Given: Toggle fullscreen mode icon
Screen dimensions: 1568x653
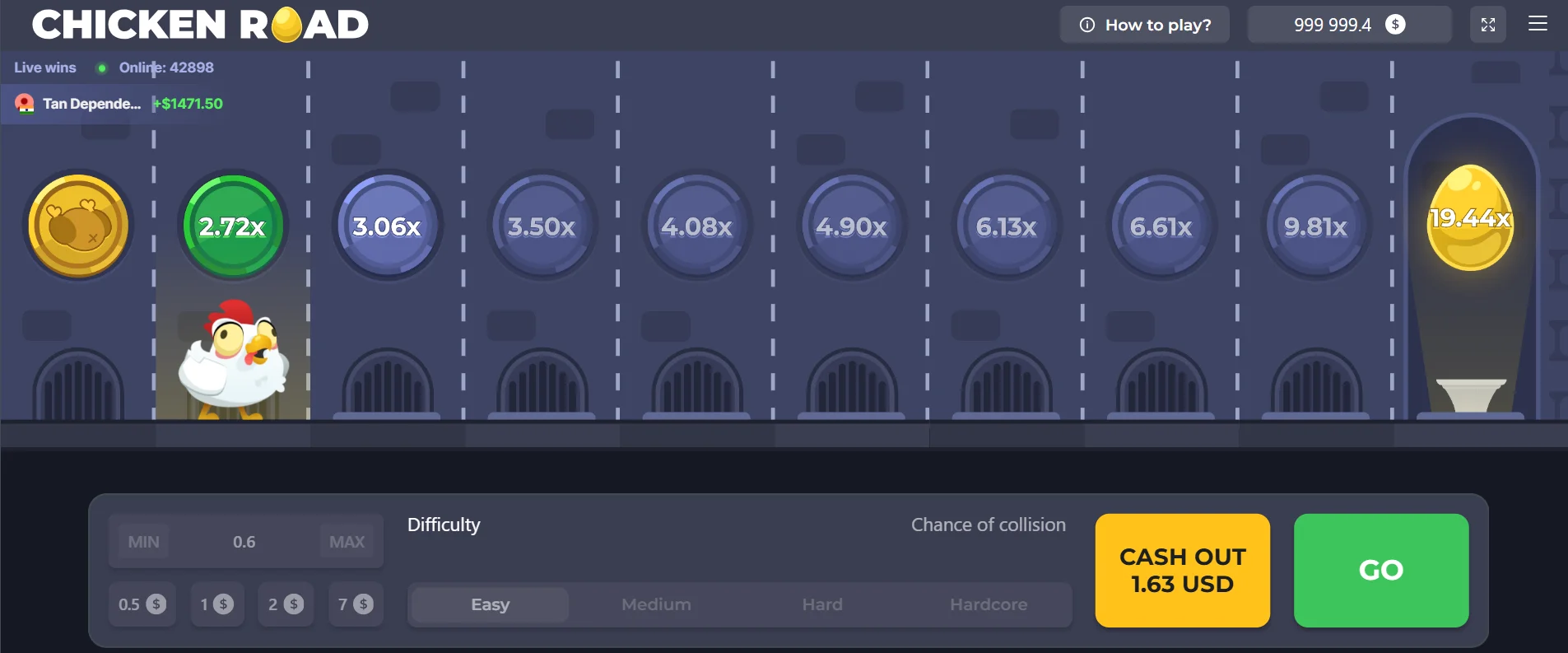Looking at the screenshot, I should coord(1488,25).
